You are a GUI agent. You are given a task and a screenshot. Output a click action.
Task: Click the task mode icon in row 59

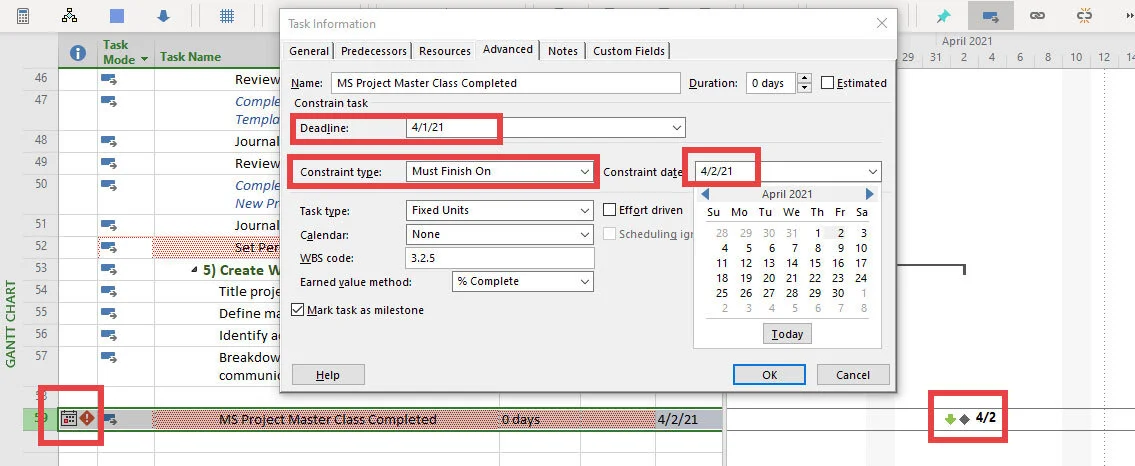pos(109,420)
